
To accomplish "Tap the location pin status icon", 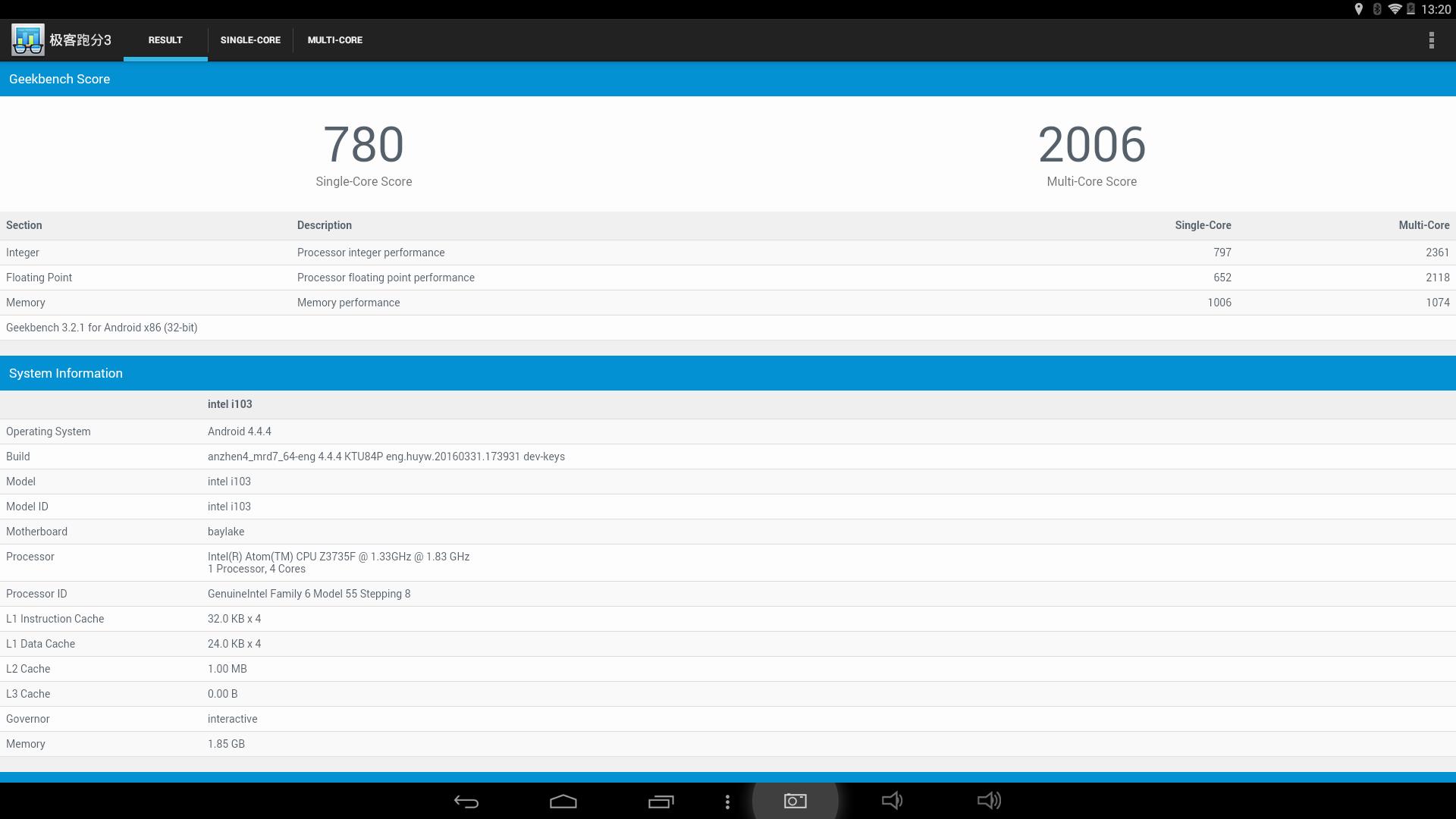I will click(x=1358, y=9).
